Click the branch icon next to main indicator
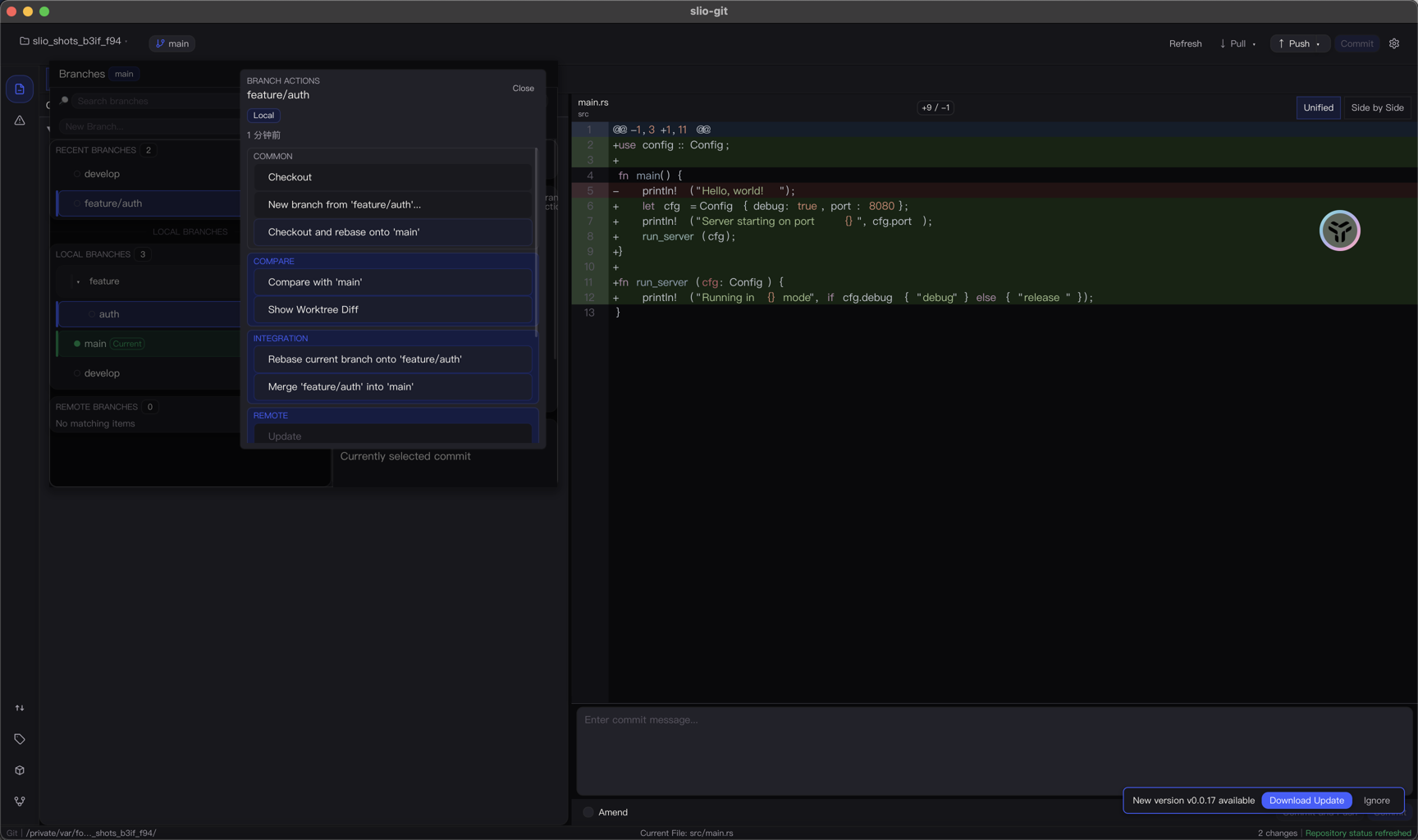The height and width of the screenshot is (840, 1418). 162,43
